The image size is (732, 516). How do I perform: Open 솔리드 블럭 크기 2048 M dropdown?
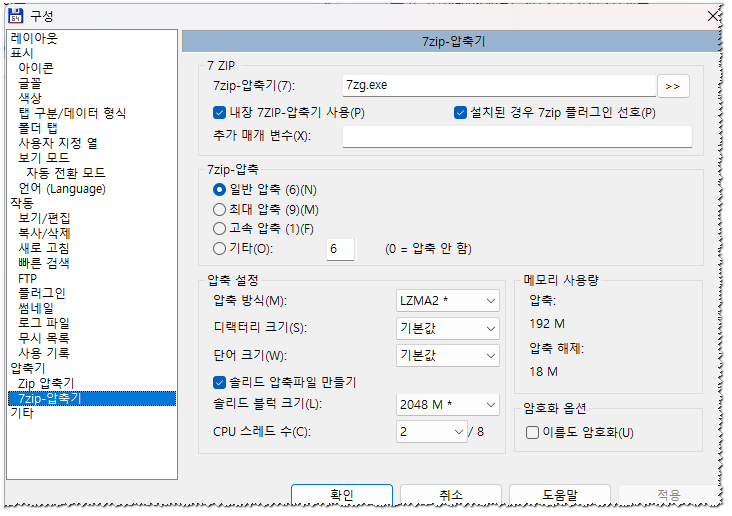point(448,405)
